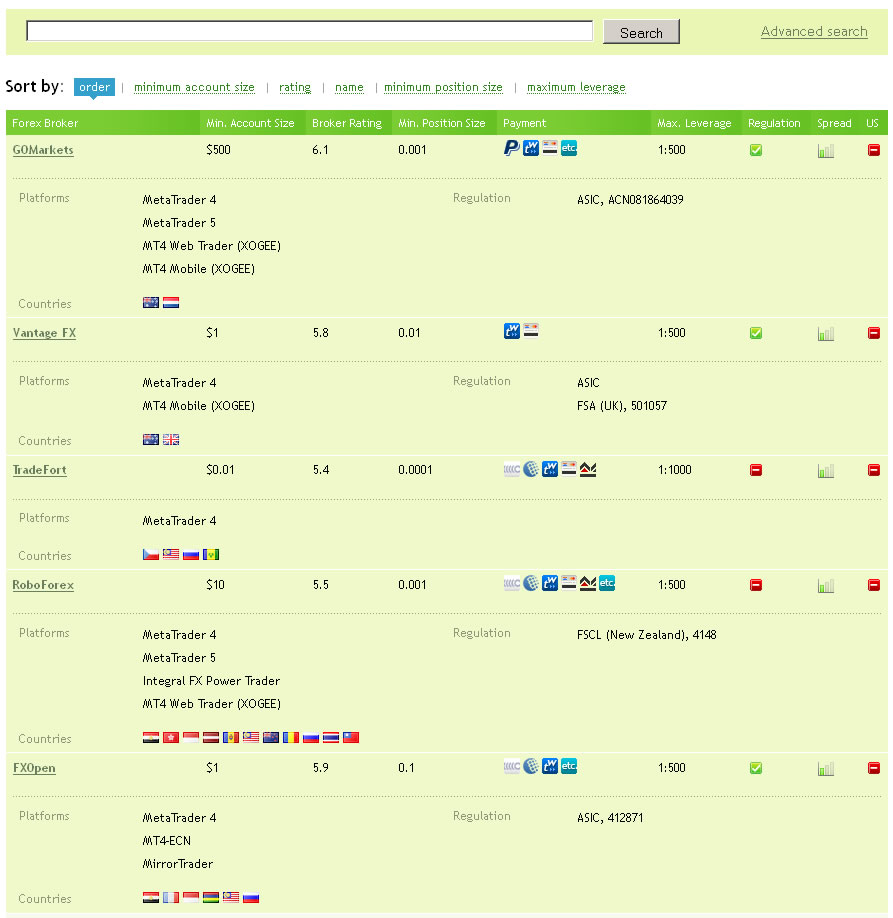Click the MoneyBookers payment icon for TradeFort
893x918 pixels.
click(530, 469)
